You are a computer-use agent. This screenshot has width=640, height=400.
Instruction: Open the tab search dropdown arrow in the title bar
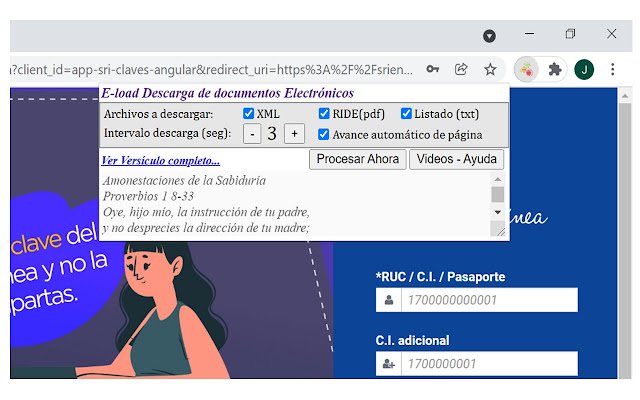(489, 36)
